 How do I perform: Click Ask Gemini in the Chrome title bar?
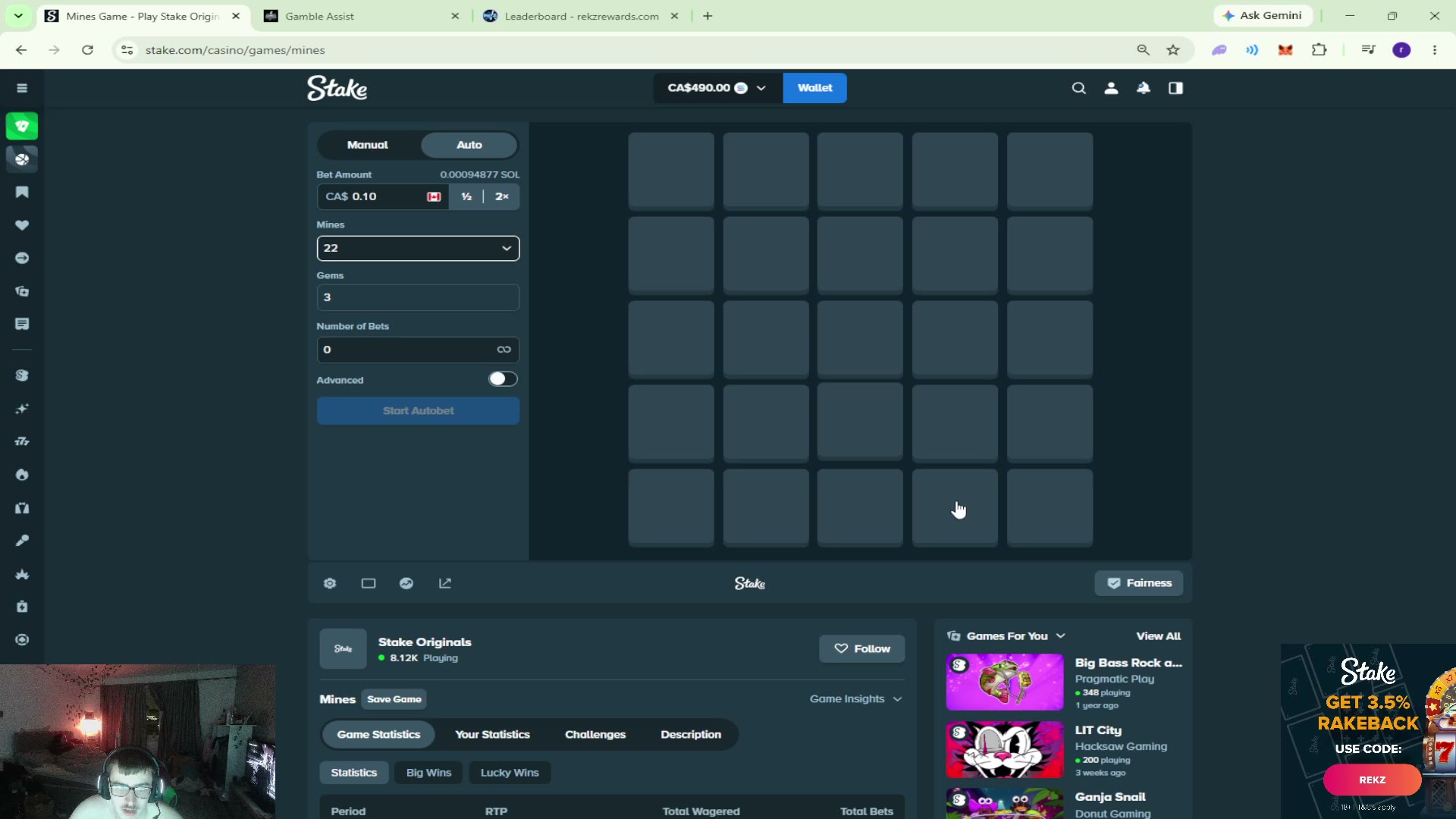(1263, 16)
